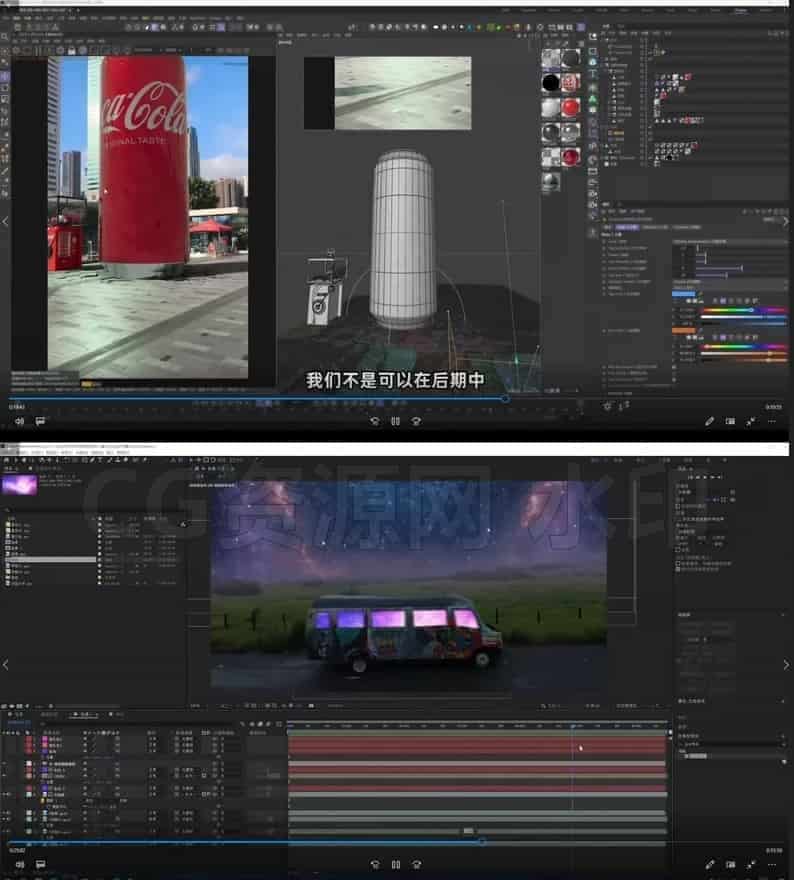Mute volume in the bottom video player
This screenshot has width=794, height=880.
(20, 864)
